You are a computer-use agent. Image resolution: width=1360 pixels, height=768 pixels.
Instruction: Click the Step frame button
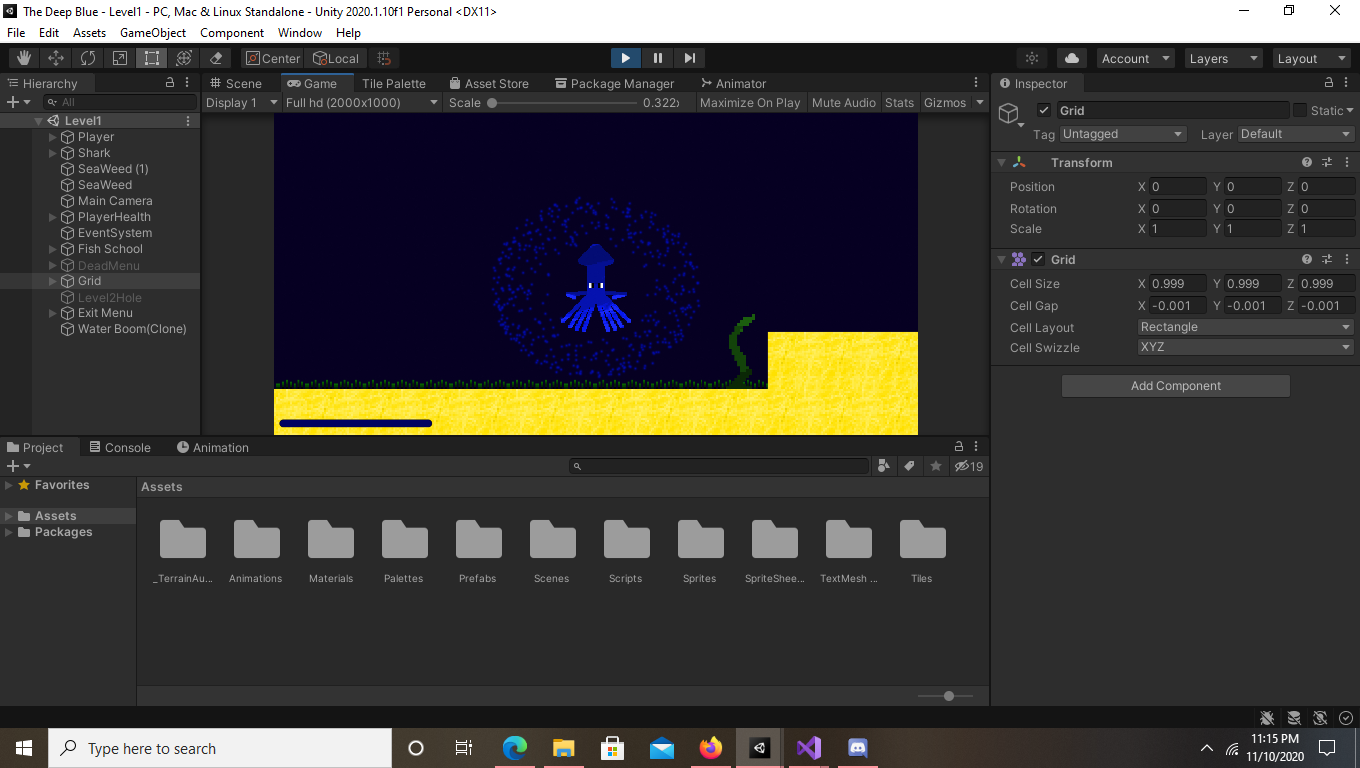[690, 58]
